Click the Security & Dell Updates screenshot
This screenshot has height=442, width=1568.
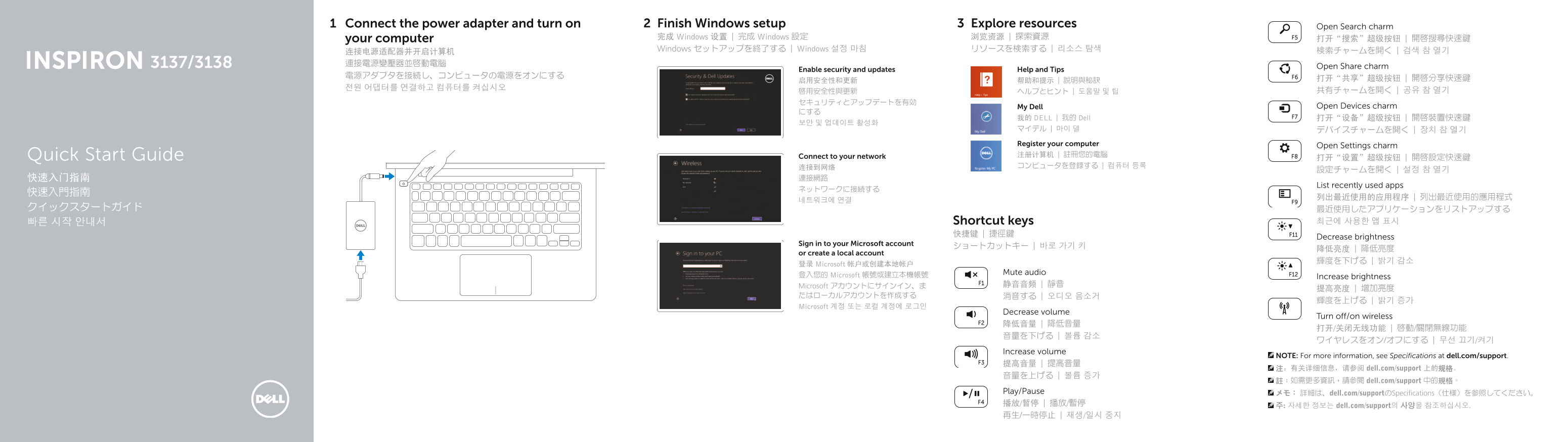coord(720,102)
